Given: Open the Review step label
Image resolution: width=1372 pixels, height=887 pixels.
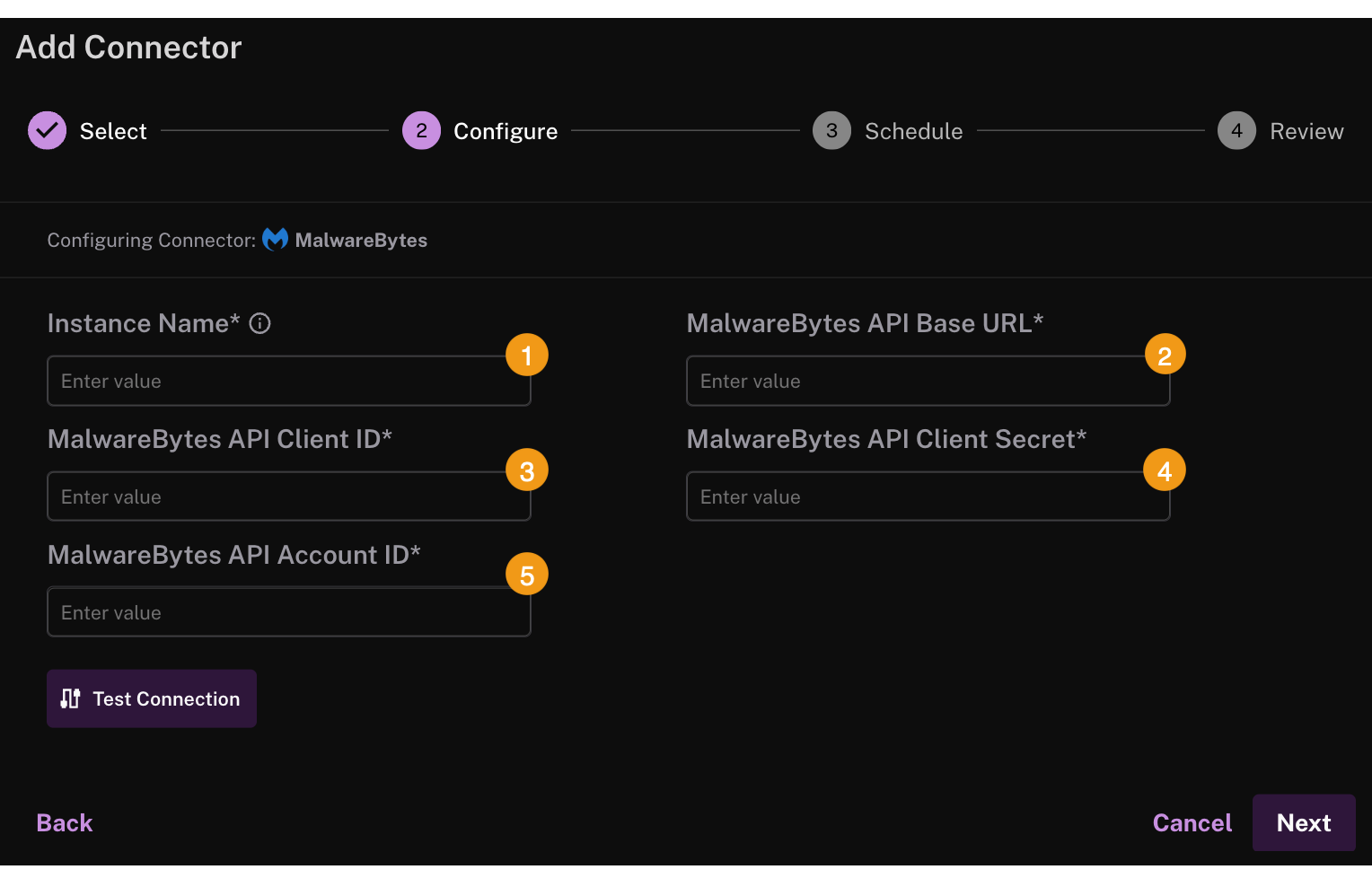Looking at the screenshot, I should (x=1306, y=131).
